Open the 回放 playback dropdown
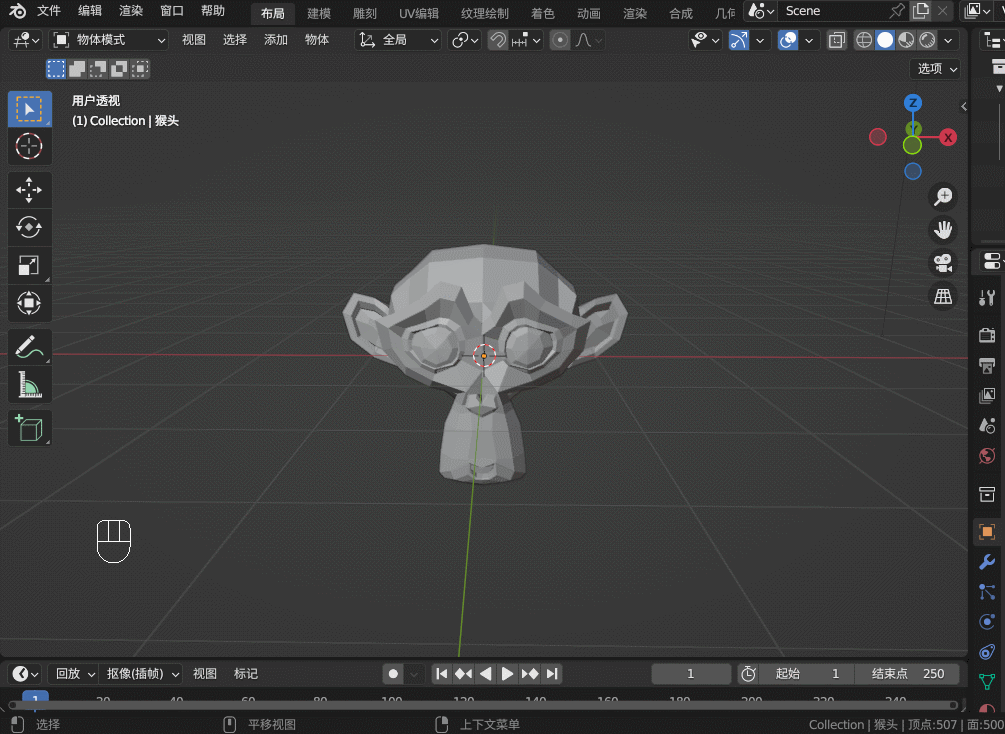The image size is (1005, 734). [x=73, y=674]
